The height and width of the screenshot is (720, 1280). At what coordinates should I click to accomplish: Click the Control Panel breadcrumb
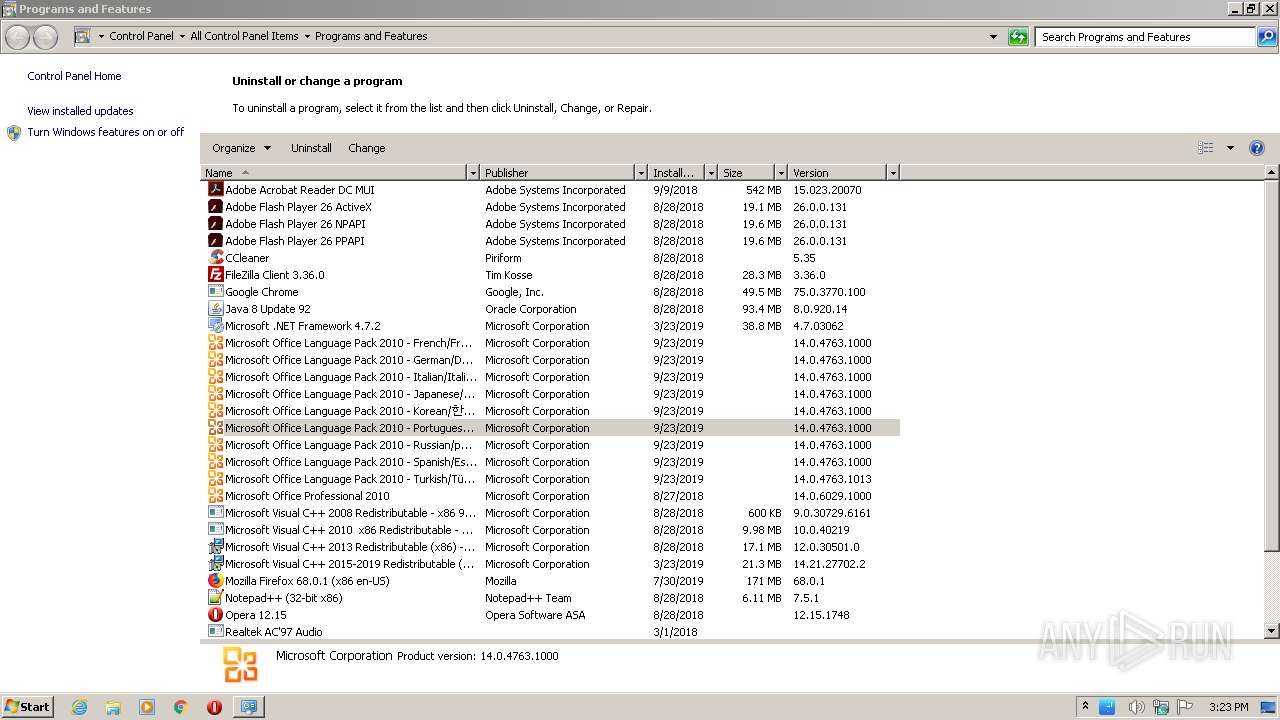(x=141, y=36)
